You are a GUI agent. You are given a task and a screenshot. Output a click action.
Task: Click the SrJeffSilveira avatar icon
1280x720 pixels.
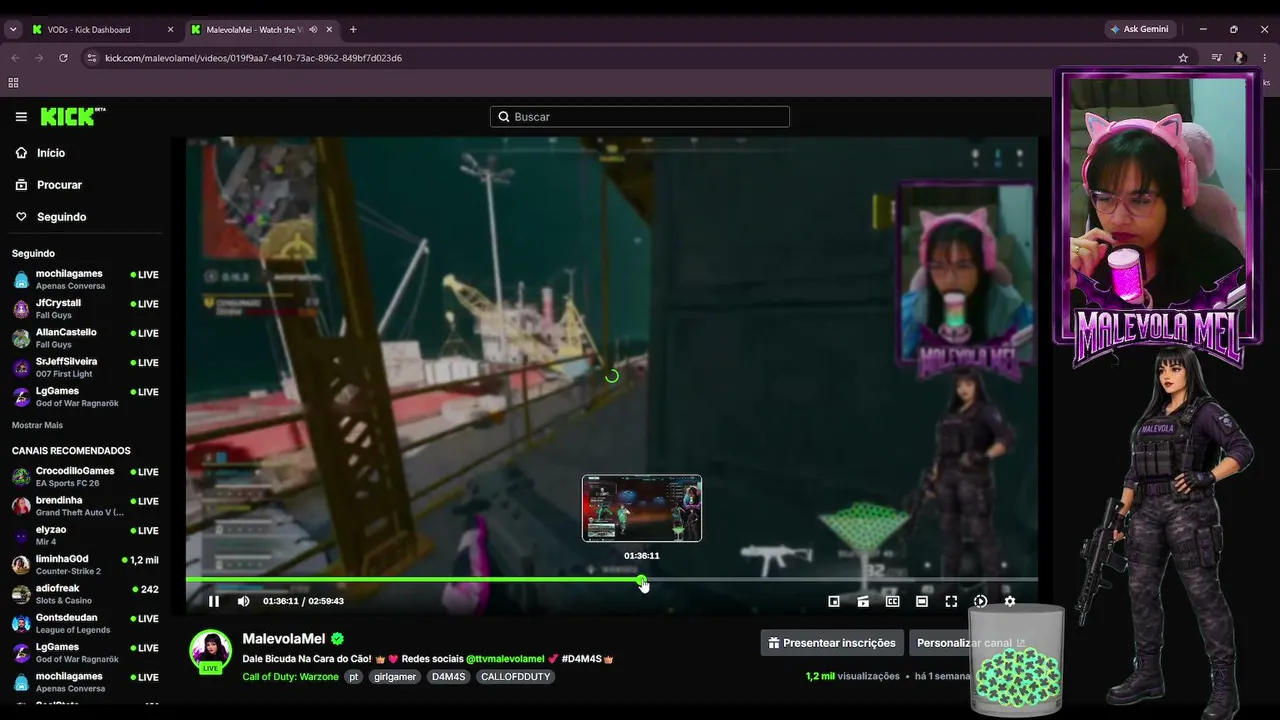click(x=21, y=368)
